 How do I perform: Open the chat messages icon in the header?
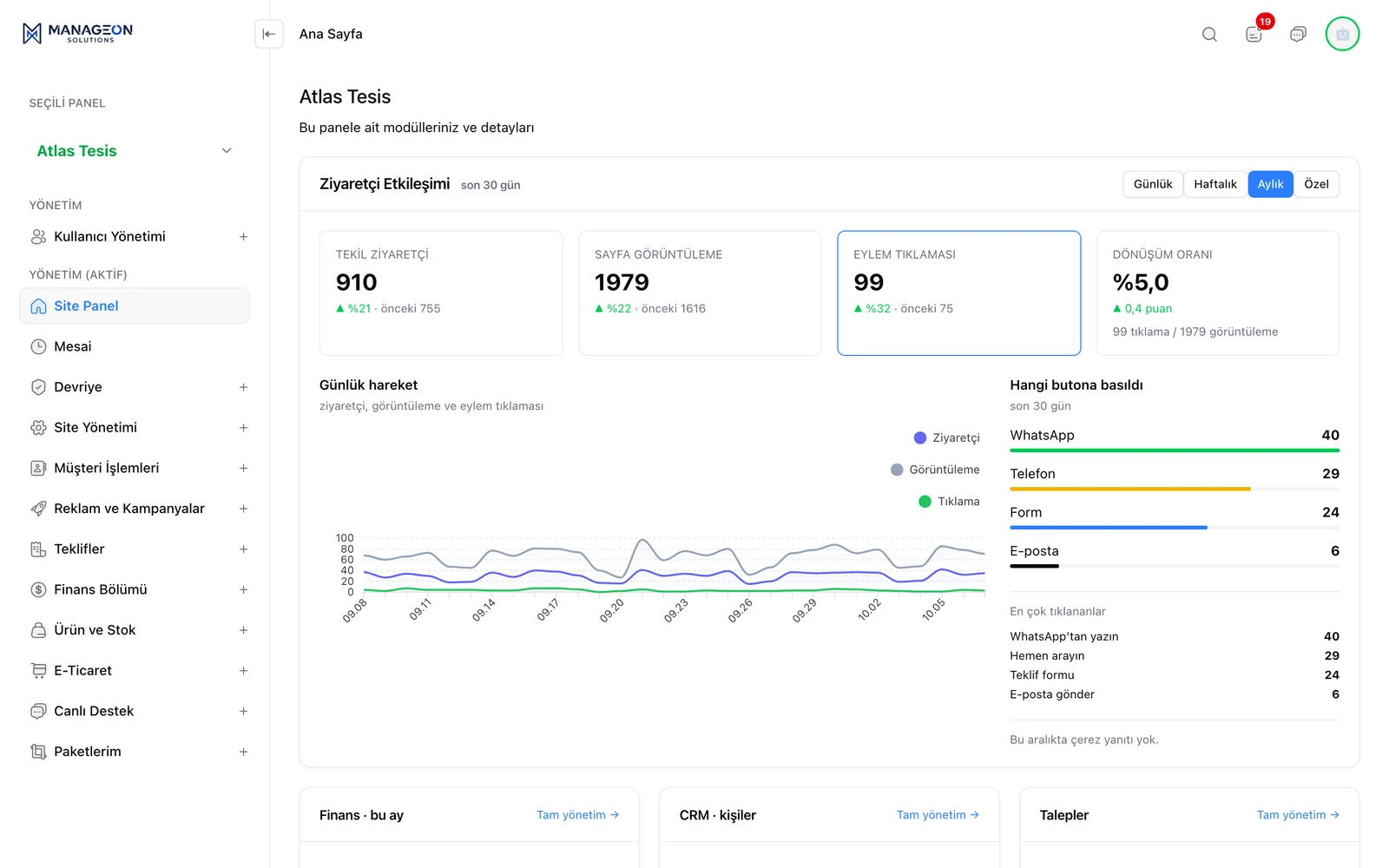coord(1298,34)
